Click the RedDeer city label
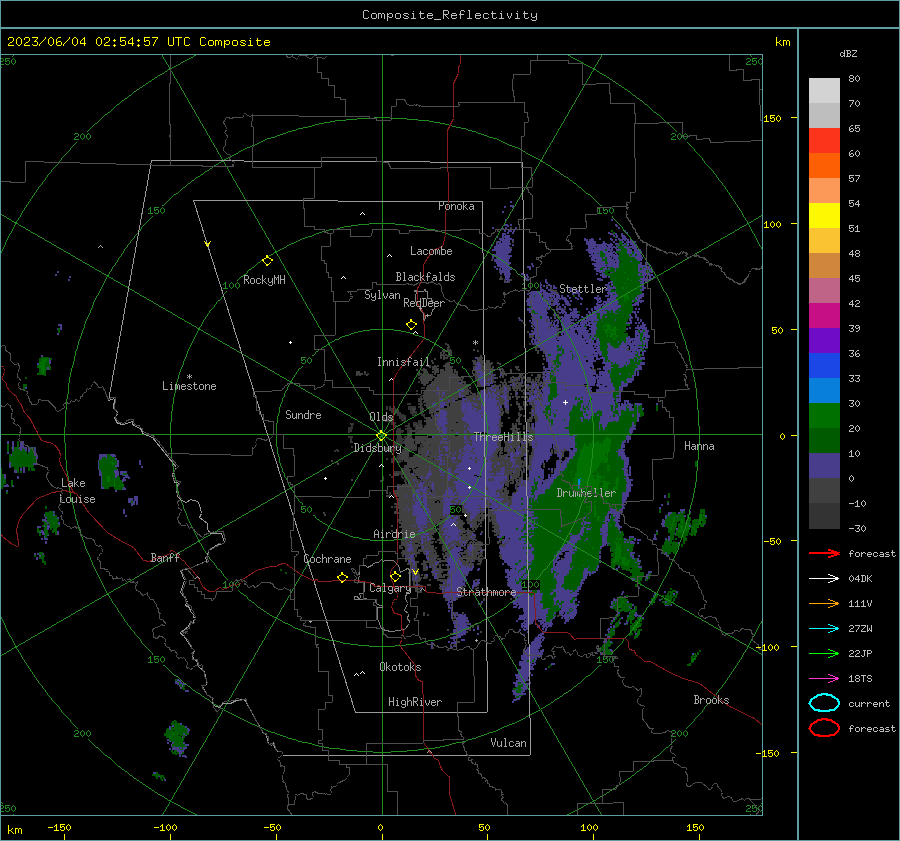900x841 pixels. pyautogui.click(x=424, y=303)
